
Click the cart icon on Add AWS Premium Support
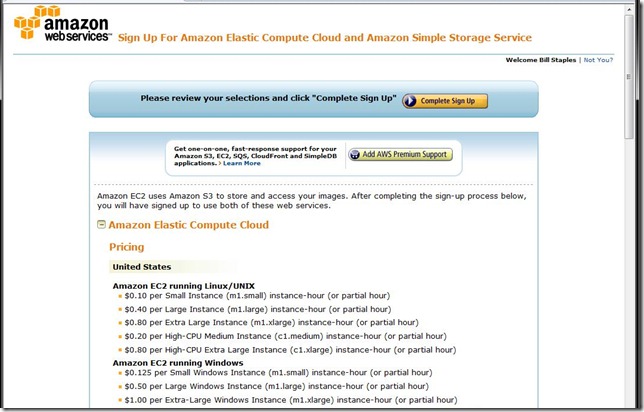coord(354,154)
